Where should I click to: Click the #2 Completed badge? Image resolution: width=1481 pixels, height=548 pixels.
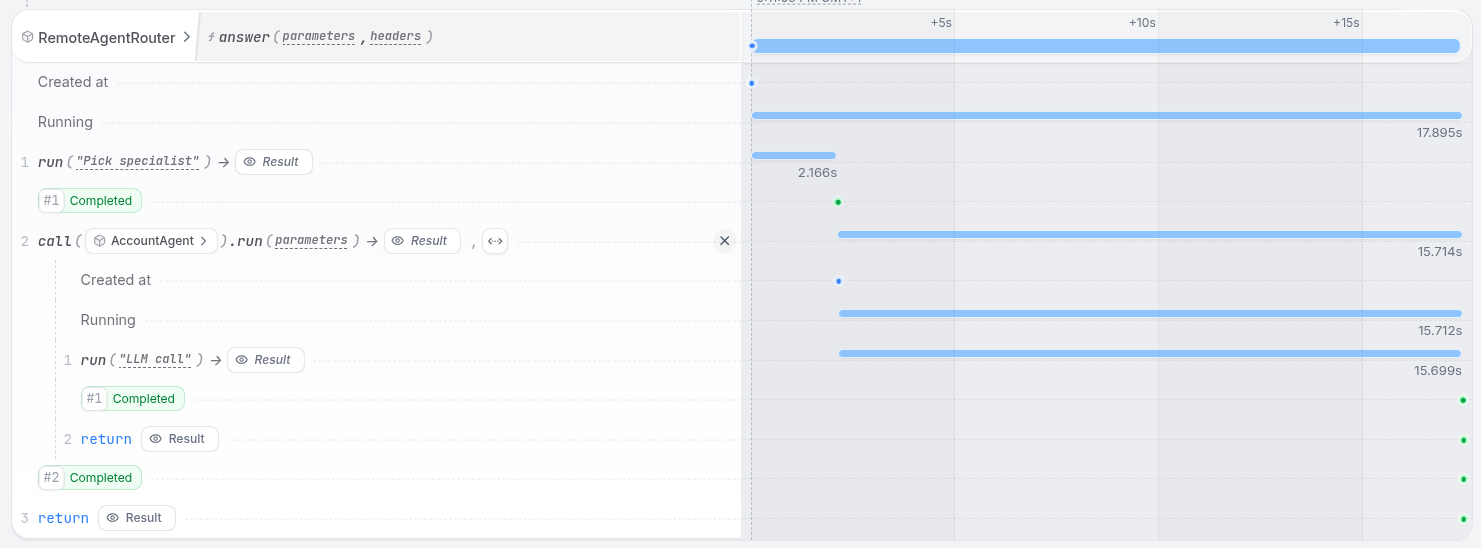(90, 478)
